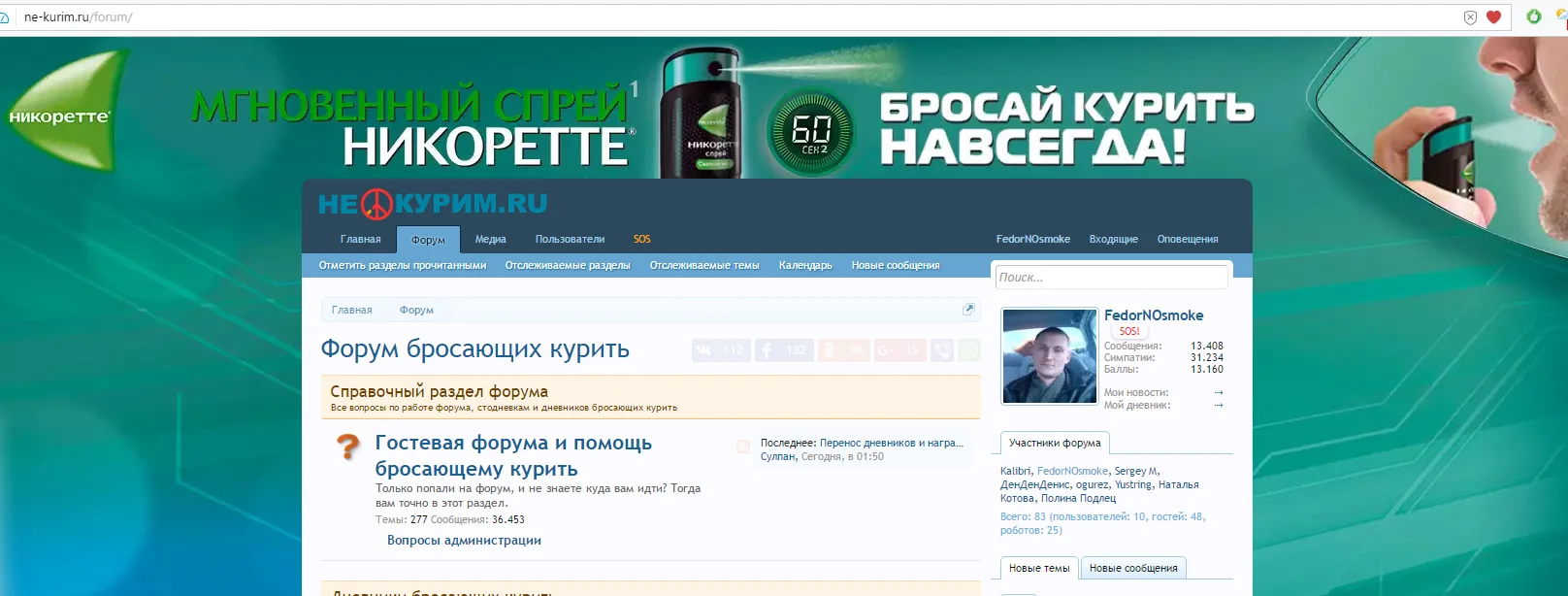Click the green thumbs-up extension icon
The image size is (1568, 596).
tap(1534, 17)
